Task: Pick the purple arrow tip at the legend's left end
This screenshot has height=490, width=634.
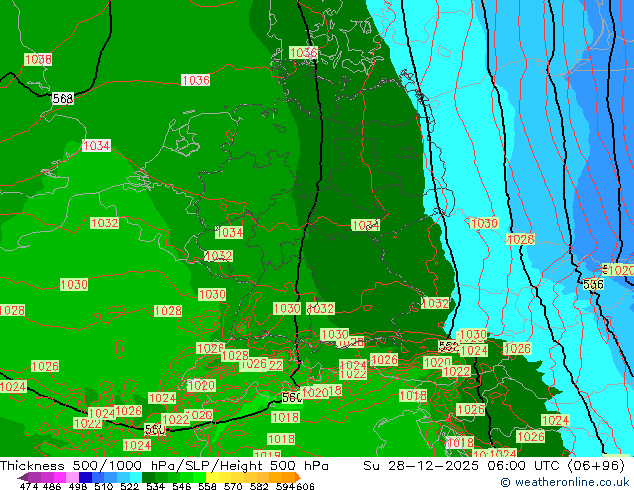Action: [23, 477]
